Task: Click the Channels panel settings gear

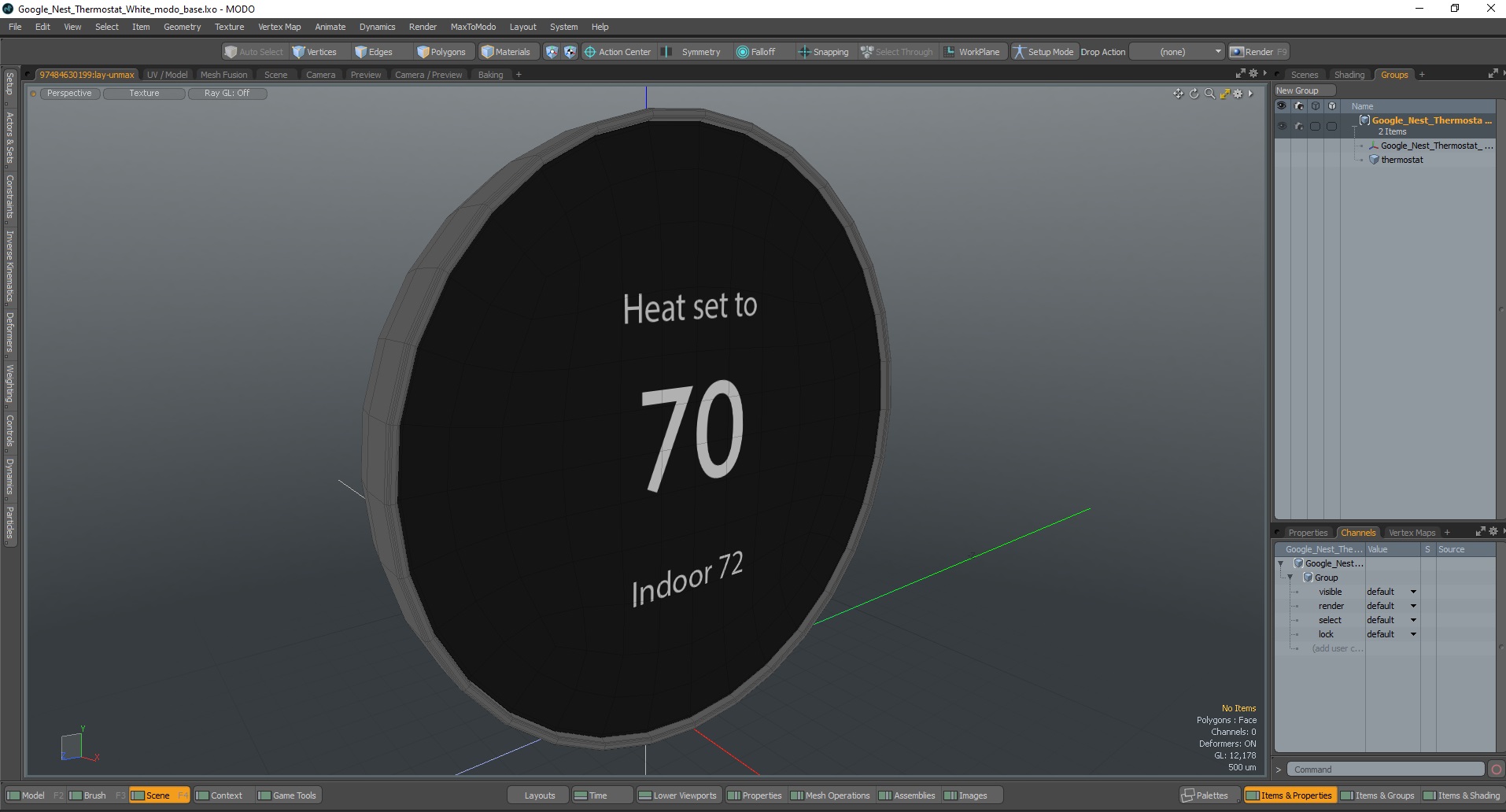Action: click(1493, 532)
